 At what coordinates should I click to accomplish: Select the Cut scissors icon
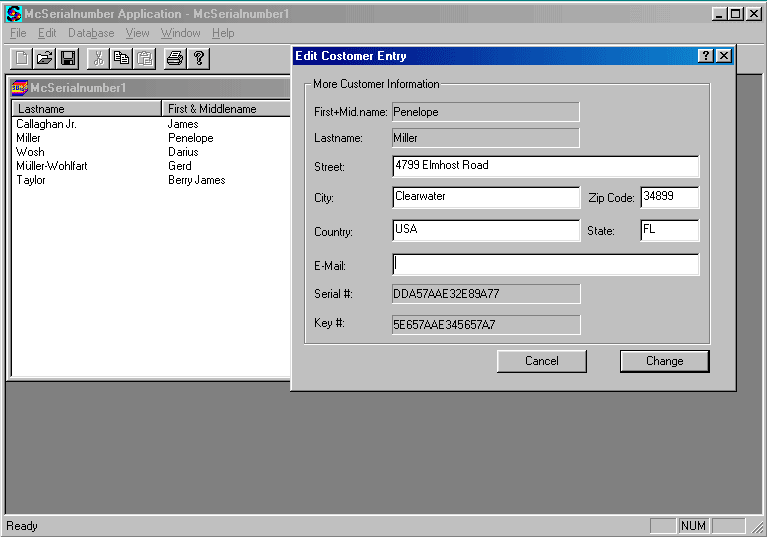98,58
